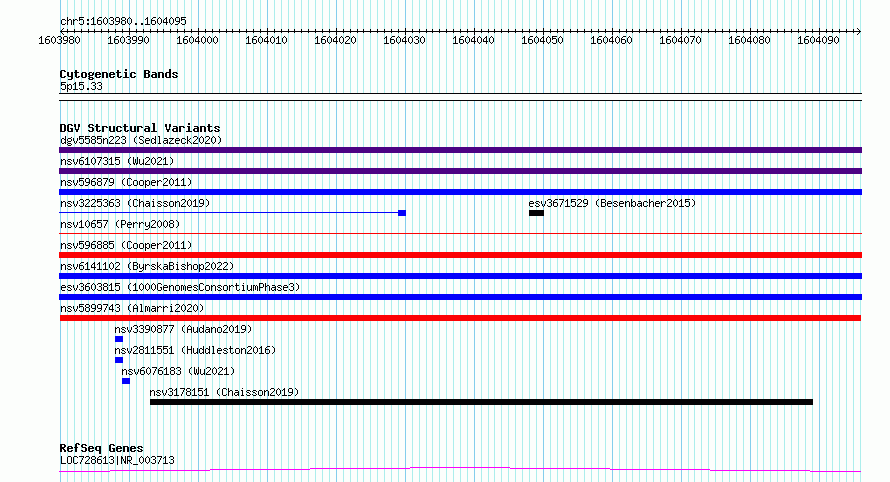This screenshot has width=890, height=482.
Task: Open variant nsv3390877 (Audano2019) label
Action: point(183,329)
